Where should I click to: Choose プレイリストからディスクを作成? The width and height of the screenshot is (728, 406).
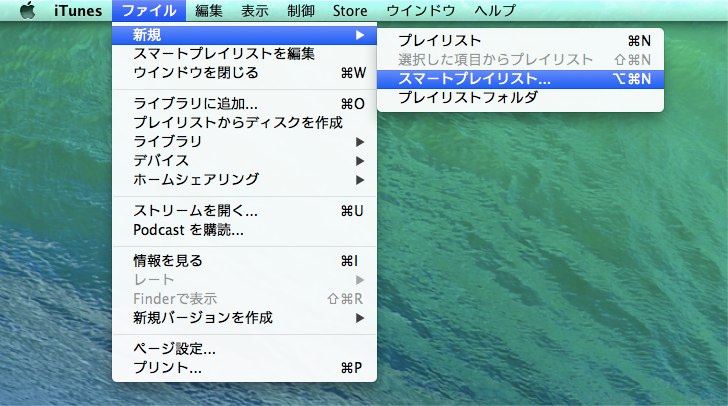click(x=244, y=123)
